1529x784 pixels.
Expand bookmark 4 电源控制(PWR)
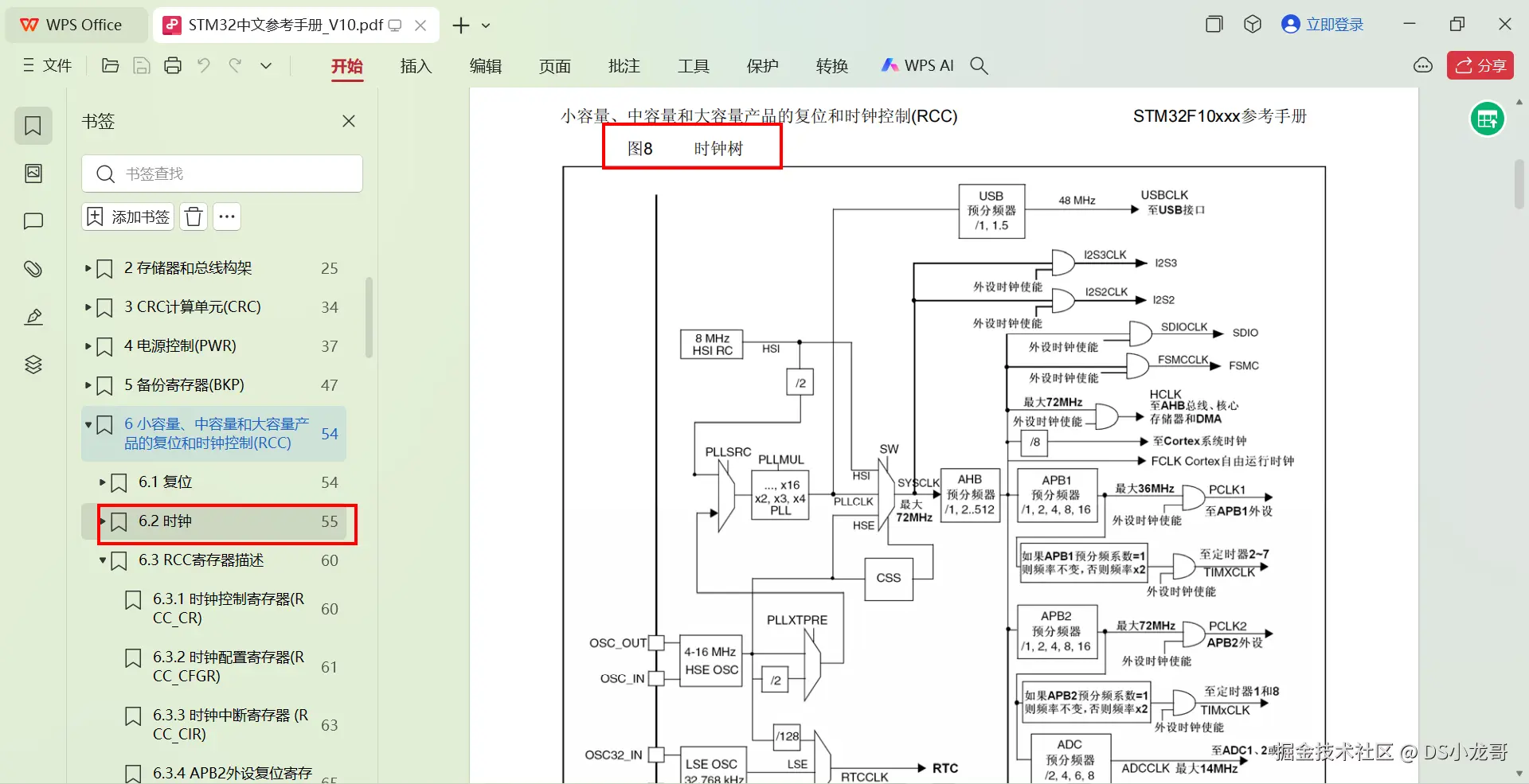[88, 346]
